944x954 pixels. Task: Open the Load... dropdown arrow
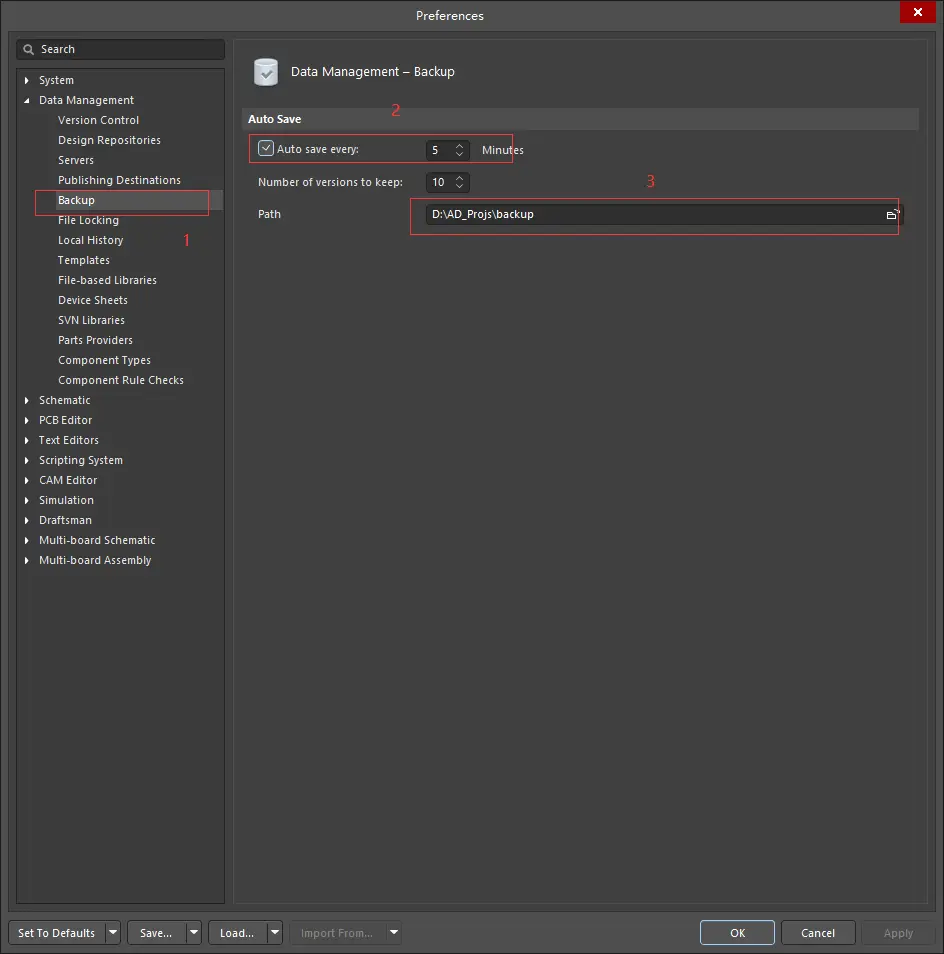(275, 933)
